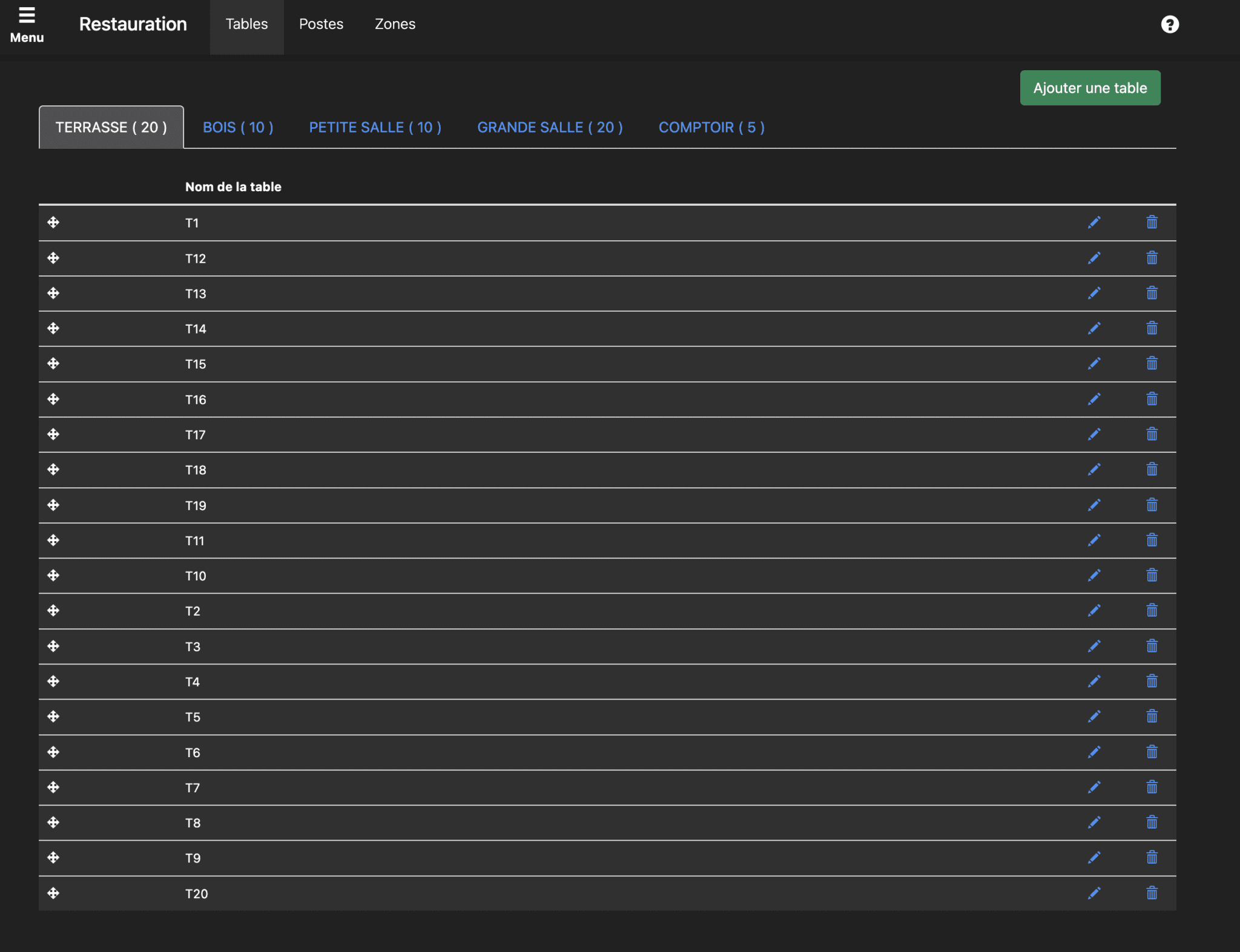This screenshot has width=1240, height=952.
Task: Grab the move handle for T4
Action: (x=53, y=681)
